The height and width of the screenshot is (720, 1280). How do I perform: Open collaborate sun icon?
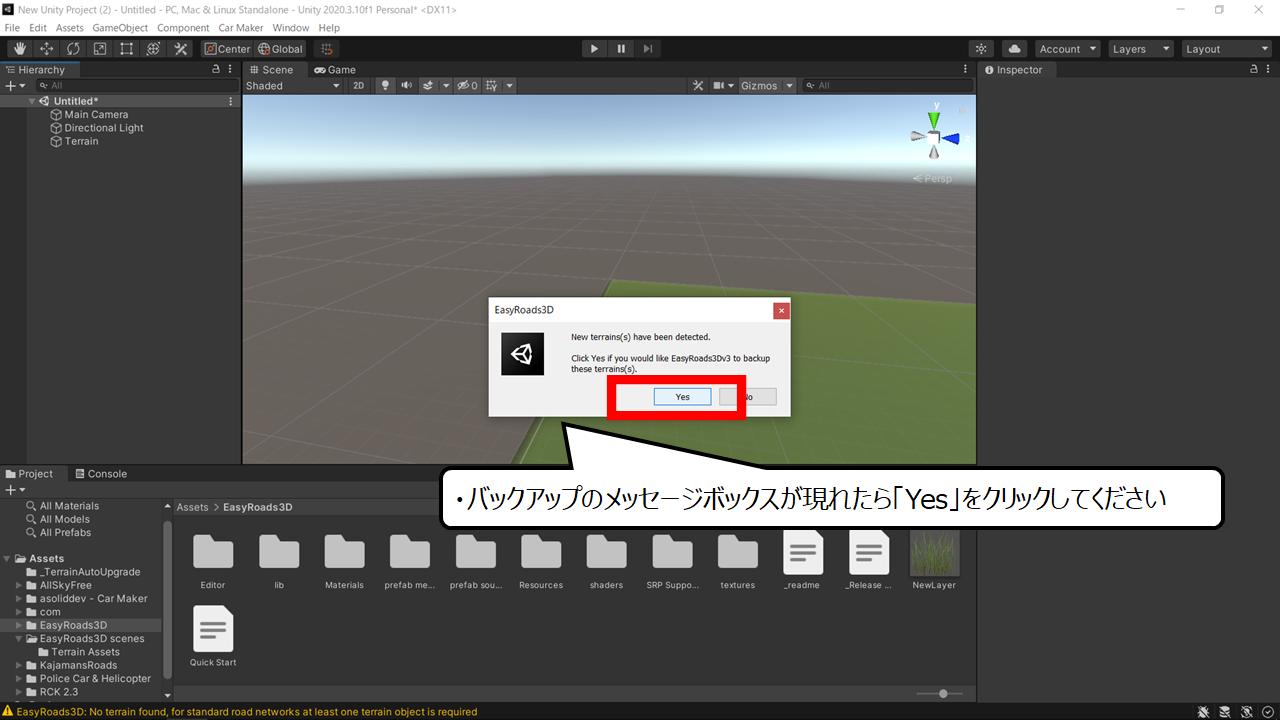(x=981, y=49)
